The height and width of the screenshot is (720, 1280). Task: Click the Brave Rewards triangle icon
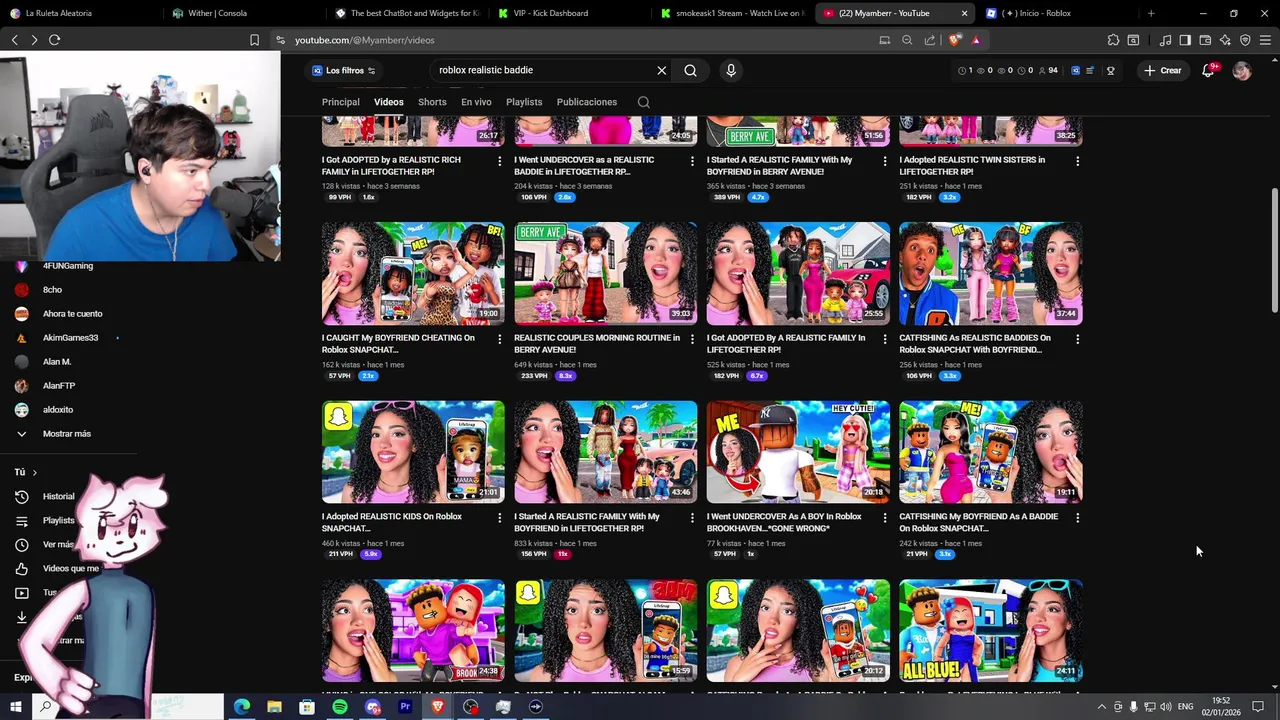(975, 40)
